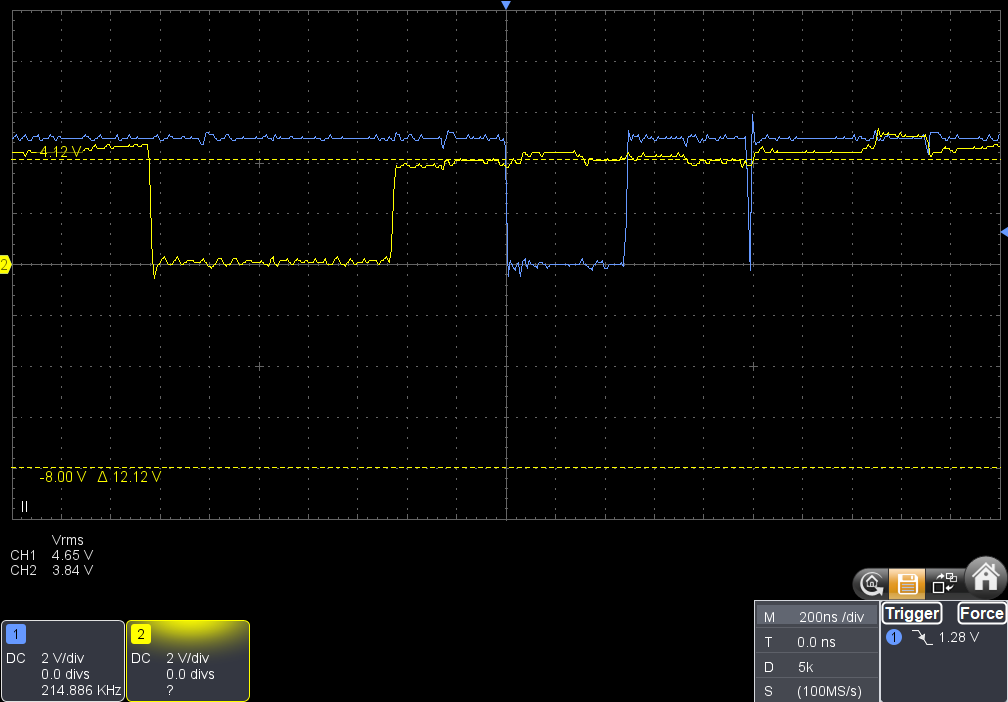Toggle channel 2 with yellow badge
The height and width of the screenshot is (702, 1008).
[142, 634]
